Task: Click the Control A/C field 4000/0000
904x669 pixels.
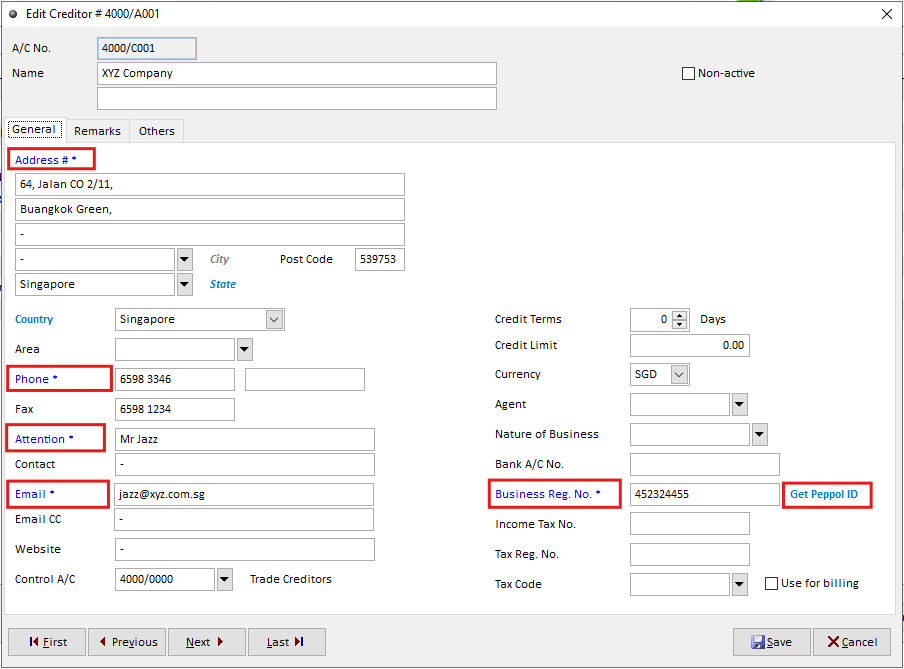Action: click(165, 580)
